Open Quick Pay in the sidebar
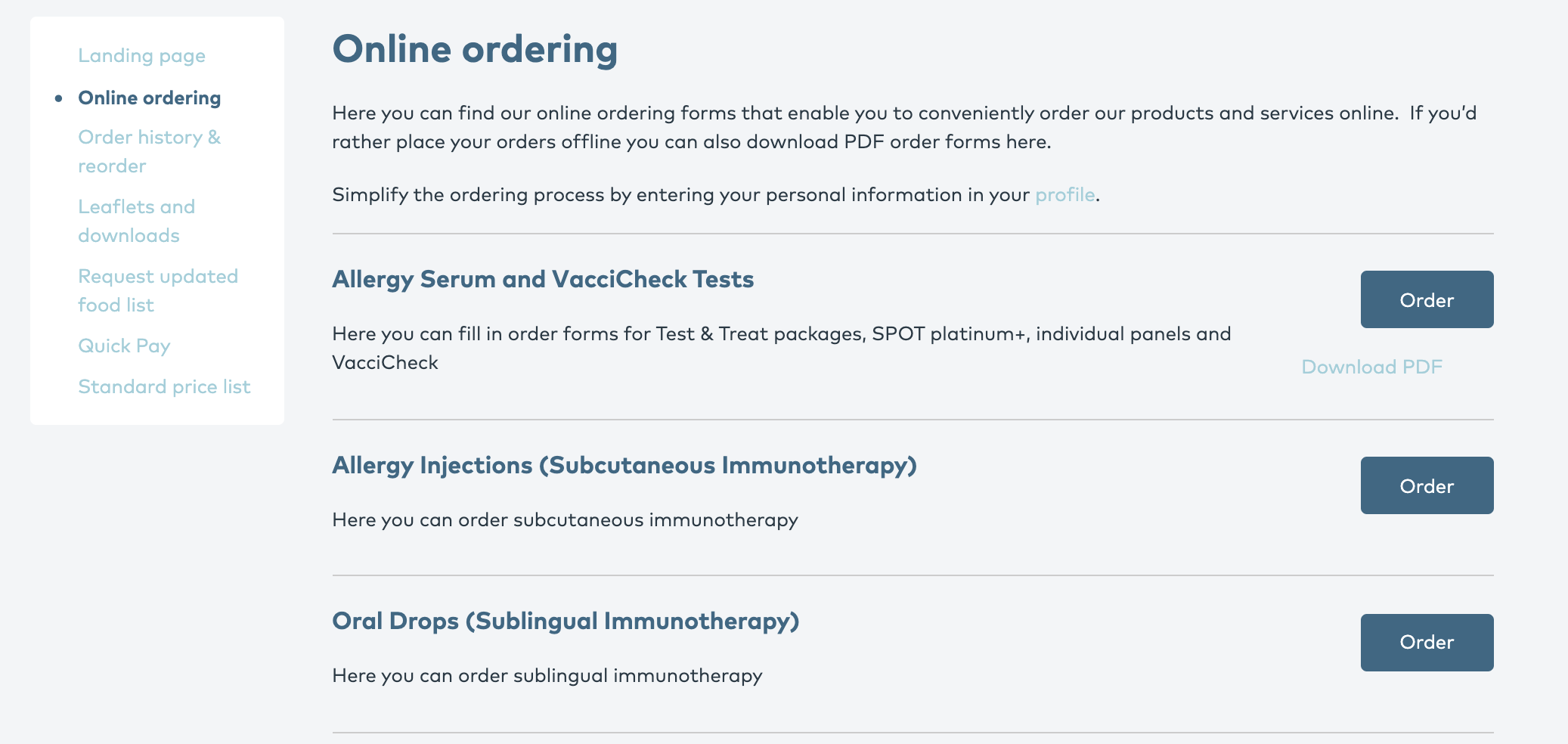 124,346
